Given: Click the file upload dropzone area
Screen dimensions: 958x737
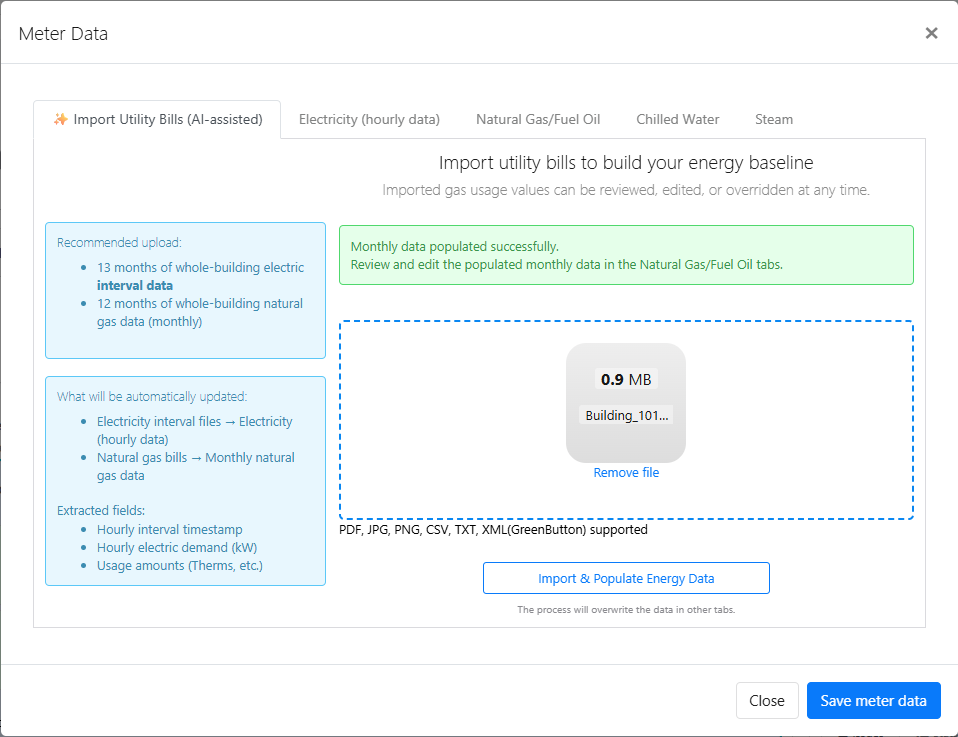Looking at the screenshot, I should (626, 420).
